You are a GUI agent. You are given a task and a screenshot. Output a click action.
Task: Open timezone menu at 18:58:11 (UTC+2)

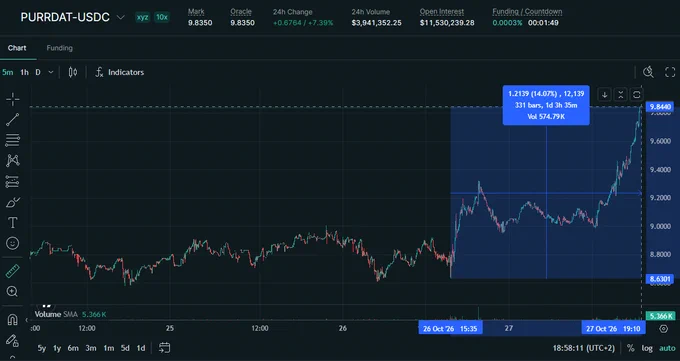(584, 348)
